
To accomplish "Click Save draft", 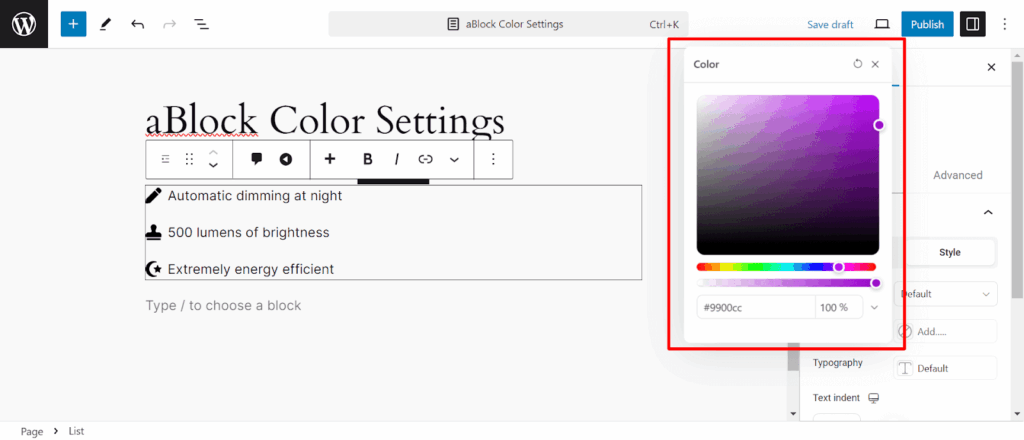I will point(830,24).
